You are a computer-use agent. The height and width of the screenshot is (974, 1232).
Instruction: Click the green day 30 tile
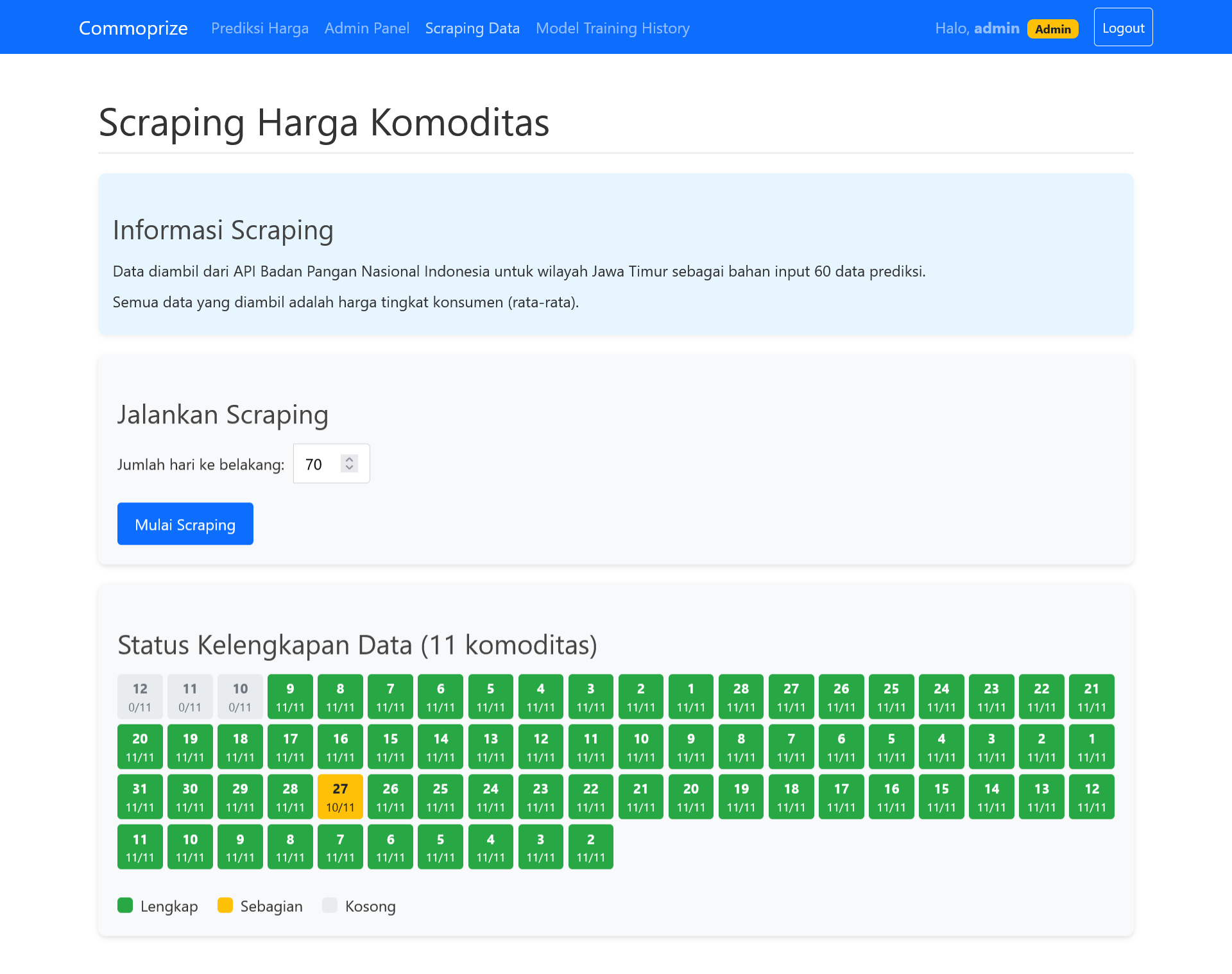190,797
